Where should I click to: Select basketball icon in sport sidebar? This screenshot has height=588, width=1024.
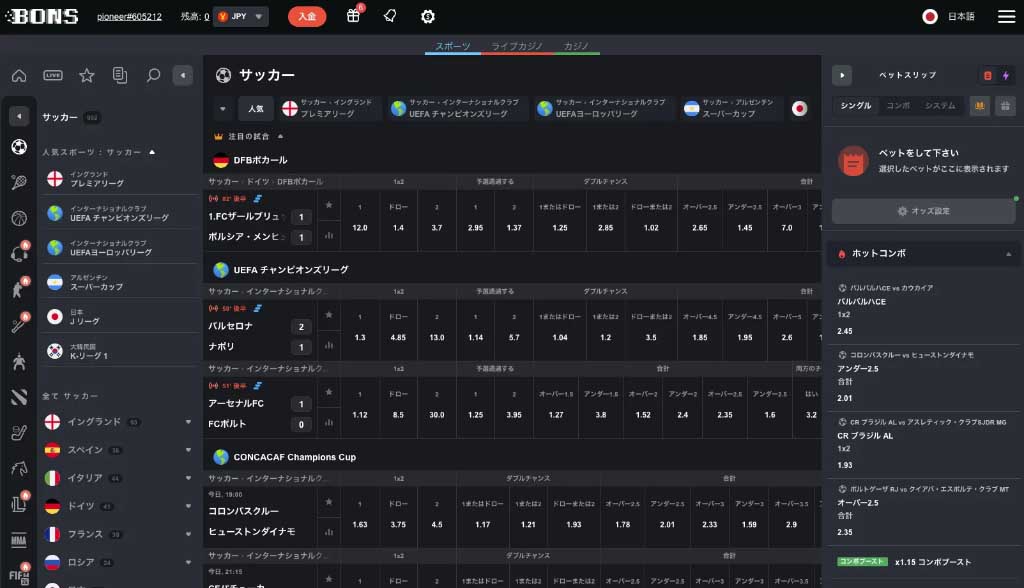[x=19, y=218]
